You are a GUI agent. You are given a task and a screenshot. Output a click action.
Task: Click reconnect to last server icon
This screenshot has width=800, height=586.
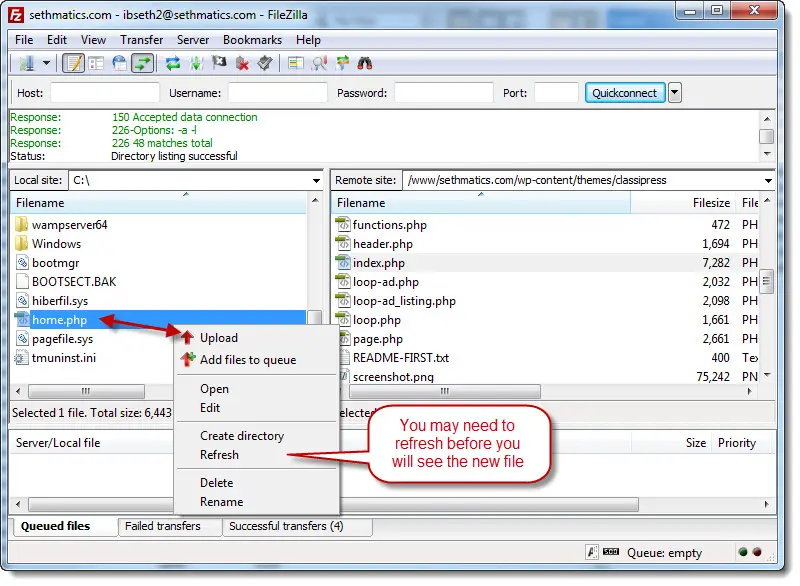click(x=265, y=63)
